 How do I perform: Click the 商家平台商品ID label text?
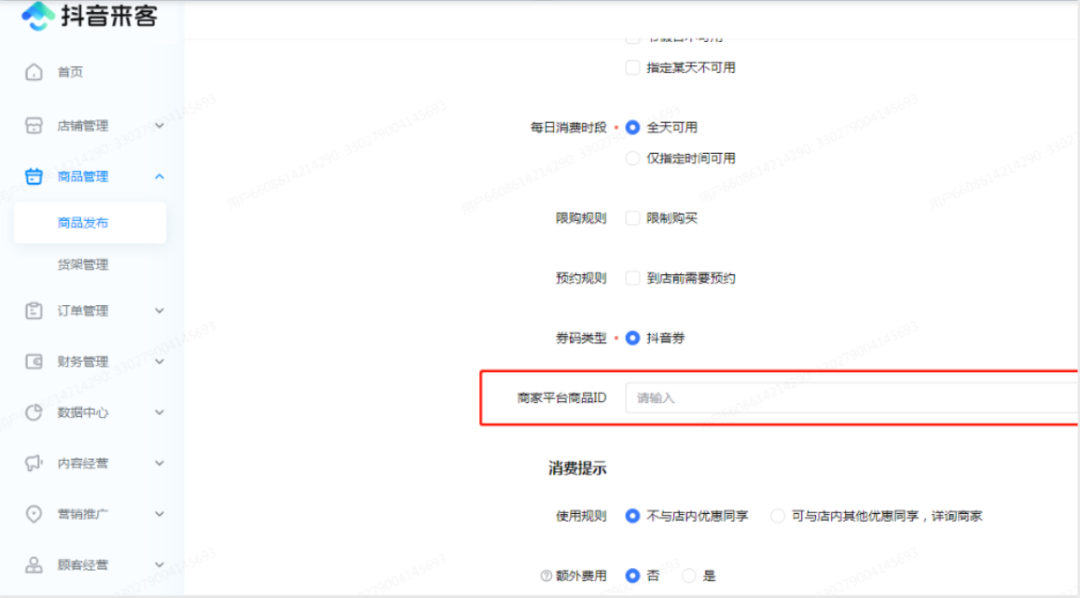[561, 398]
